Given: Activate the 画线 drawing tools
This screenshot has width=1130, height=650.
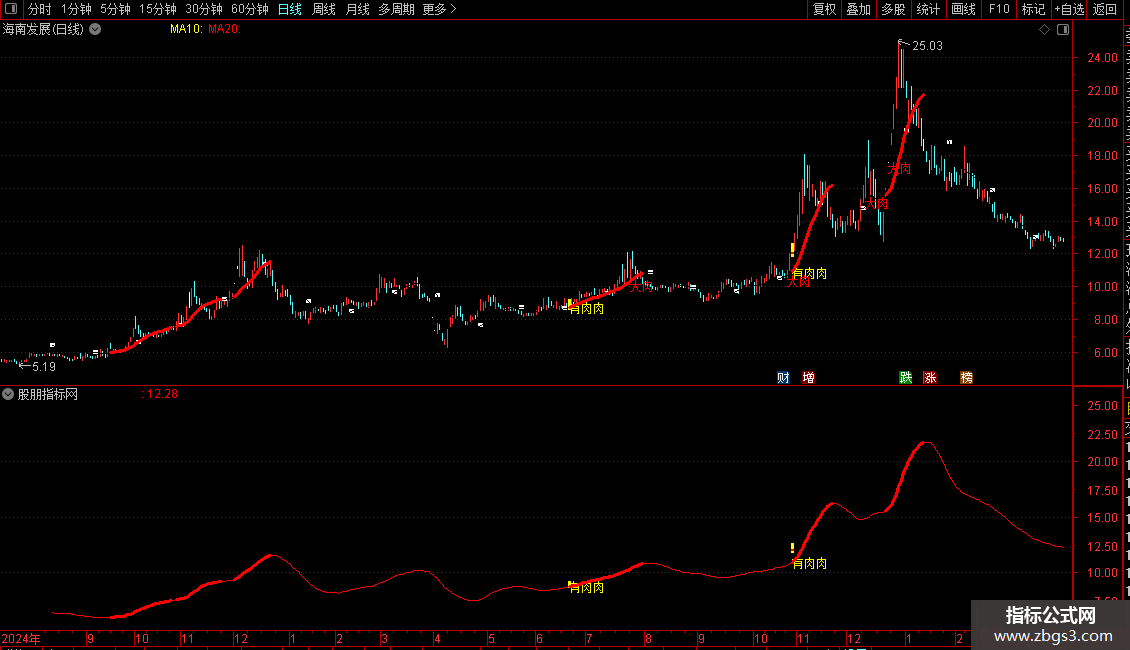Looking at the screenshot, I should click(x=963, y=9).
